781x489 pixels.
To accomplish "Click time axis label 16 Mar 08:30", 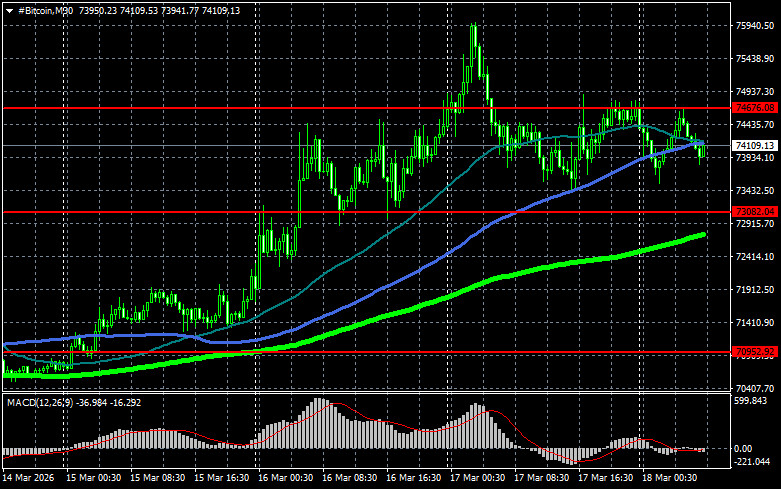I will pyautogui.click(x=350, y=478).
